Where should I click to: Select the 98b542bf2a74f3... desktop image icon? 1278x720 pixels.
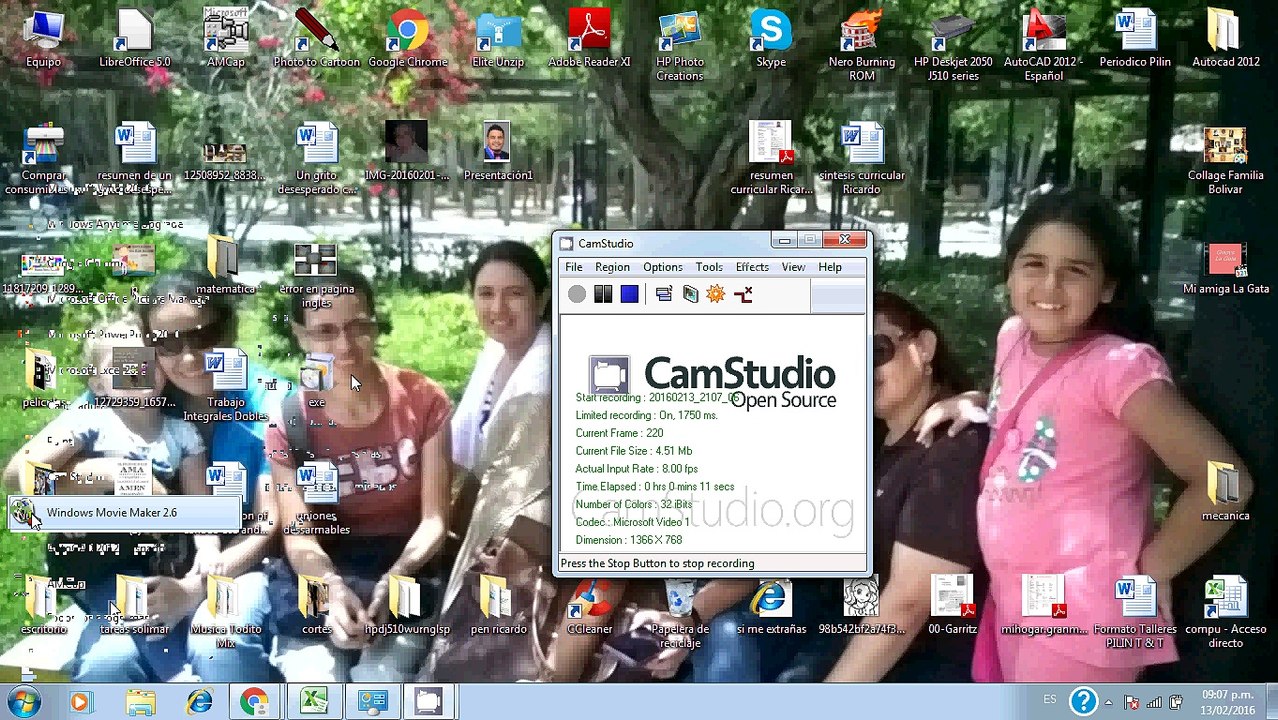[x=862, y=606]
